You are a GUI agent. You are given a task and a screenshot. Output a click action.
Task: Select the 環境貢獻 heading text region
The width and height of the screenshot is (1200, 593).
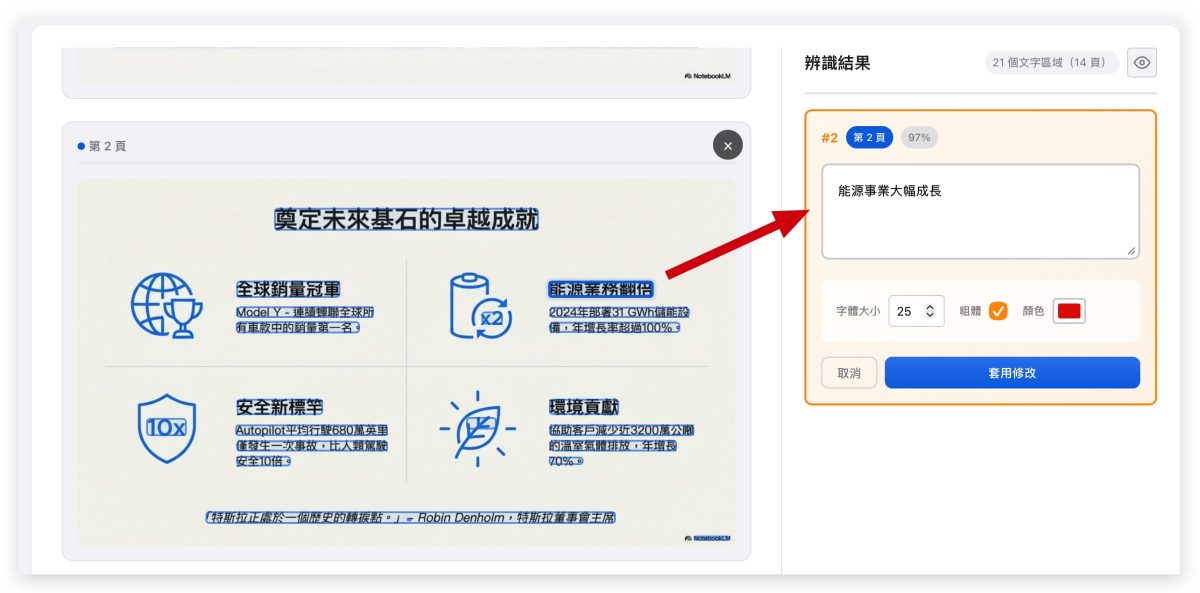pyautogui.click(x=583, y=407)
